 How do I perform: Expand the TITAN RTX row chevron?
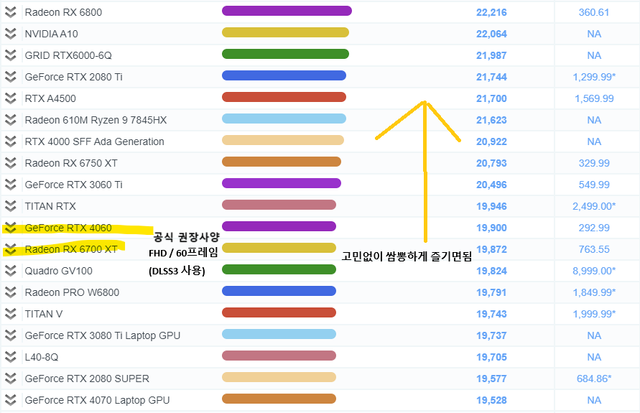pos(10,206)
